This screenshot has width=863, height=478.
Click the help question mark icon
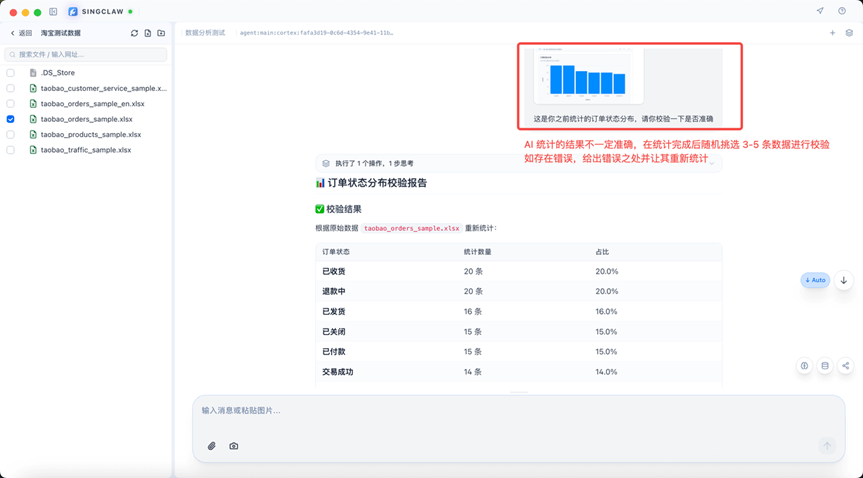[x=842, y=12]
